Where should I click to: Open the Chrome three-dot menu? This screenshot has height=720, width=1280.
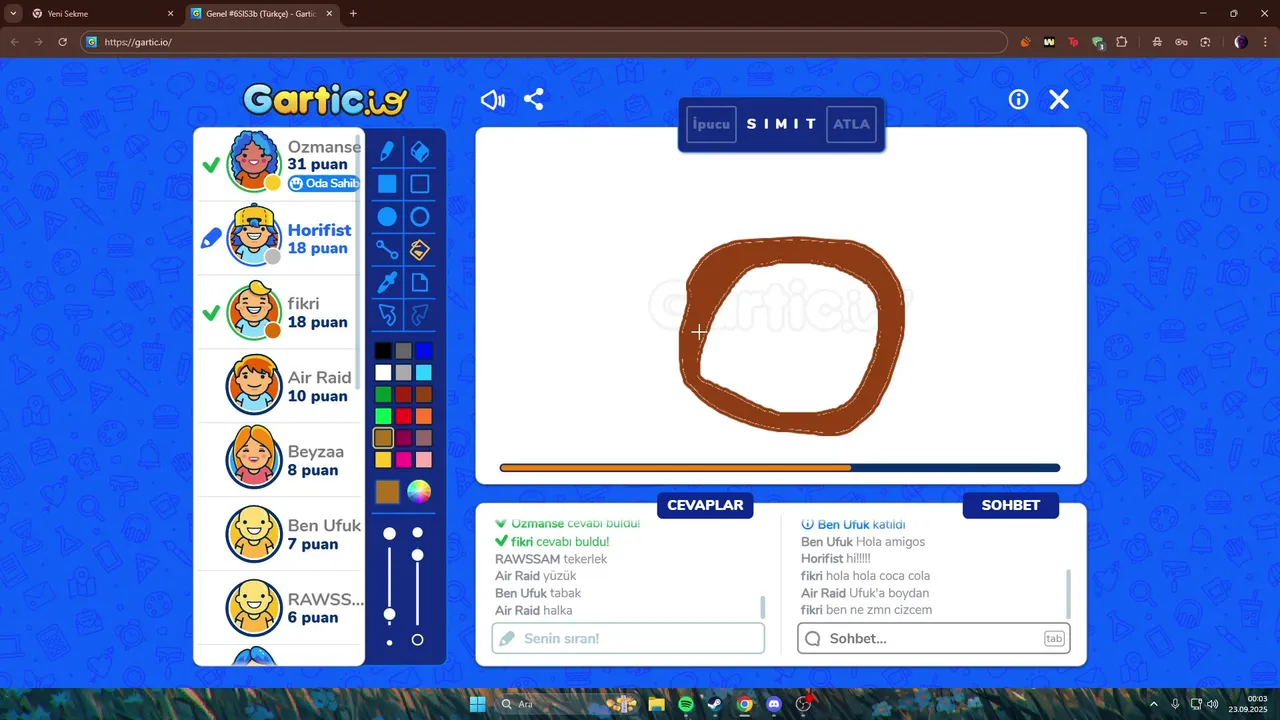tap(1265, 42)
